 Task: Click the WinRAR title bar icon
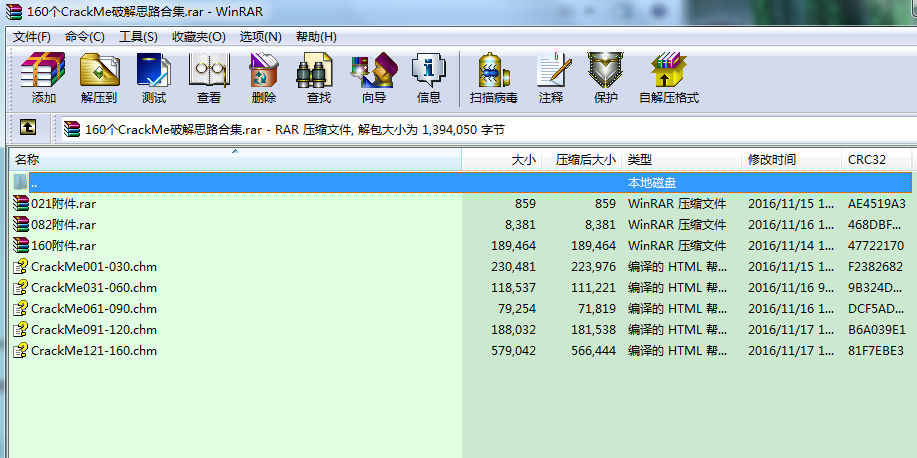14,12
